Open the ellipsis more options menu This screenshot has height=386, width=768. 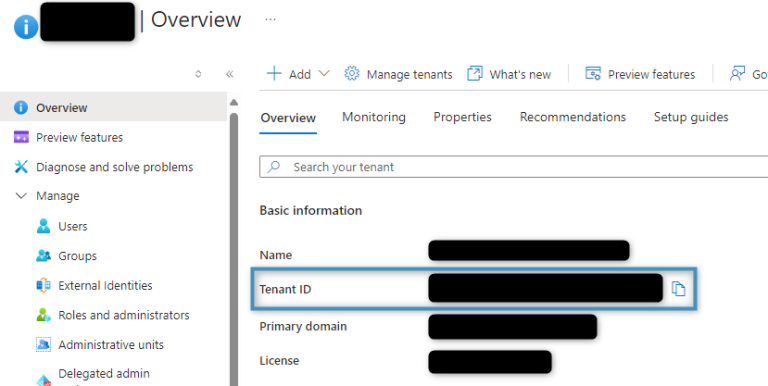[270, 20]
